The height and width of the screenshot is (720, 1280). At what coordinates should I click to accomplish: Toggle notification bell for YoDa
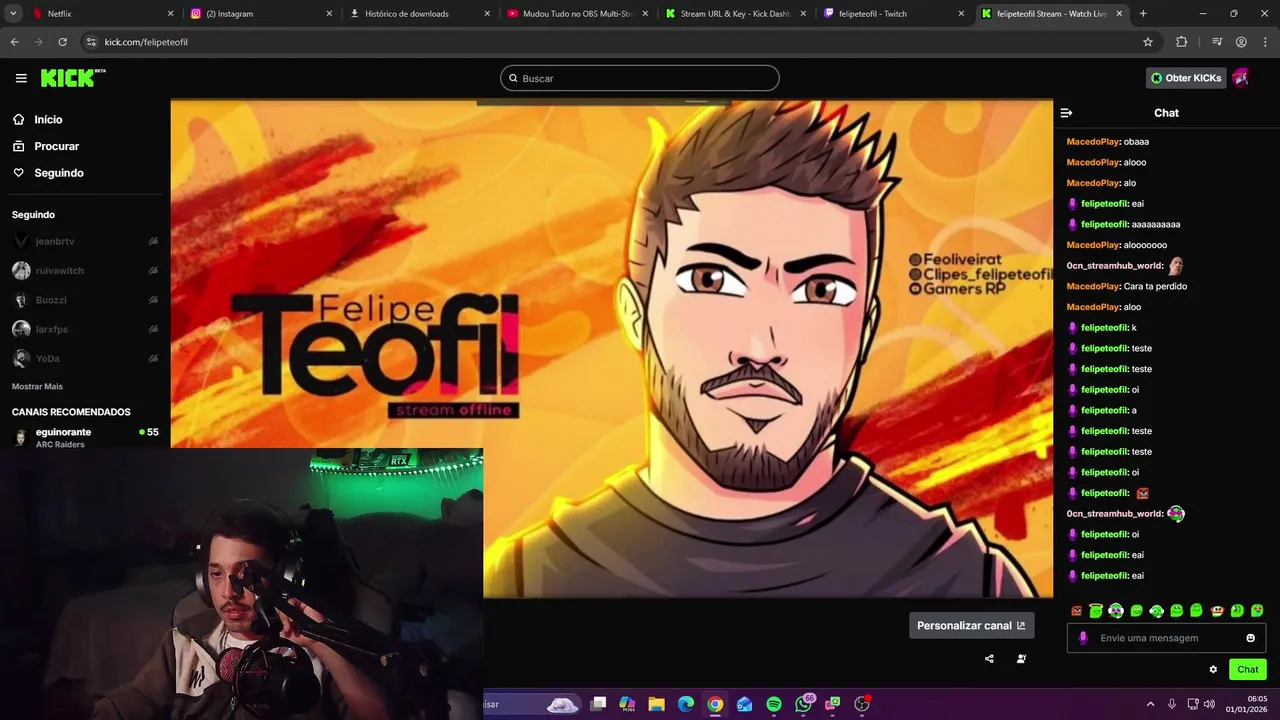(x=153, y=358)
